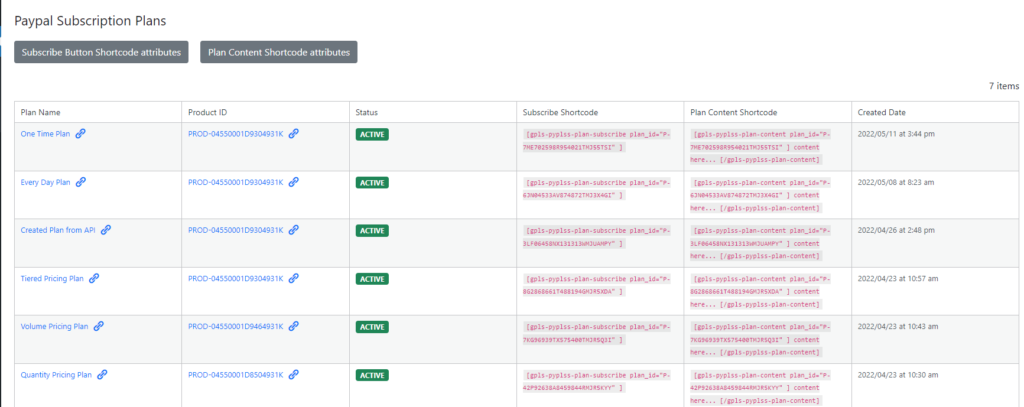Click link icon after Created Plan from API
This screenshot has width=1024, height=407.
click(106, 230)
